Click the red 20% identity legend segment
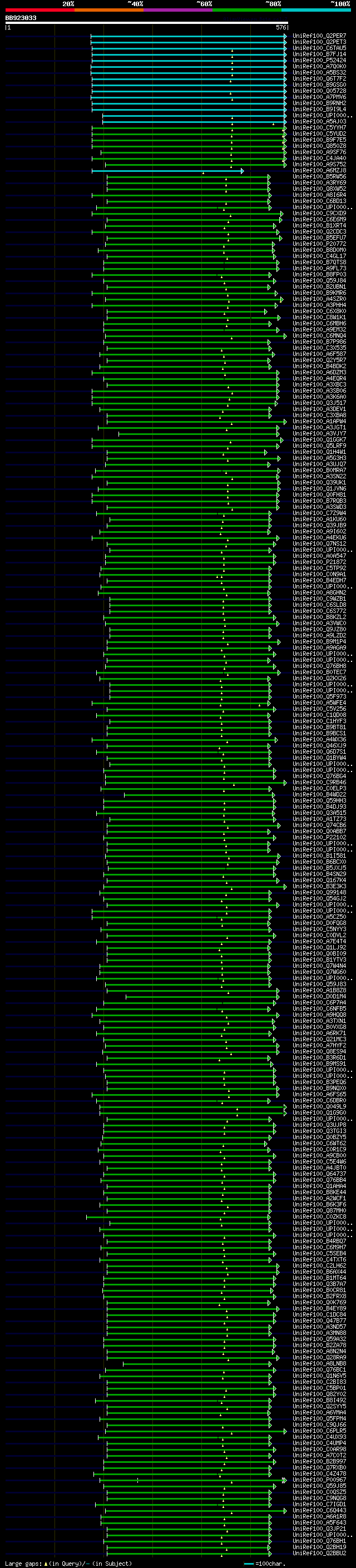Screen dimensions: 356x1568 [39, 10]
